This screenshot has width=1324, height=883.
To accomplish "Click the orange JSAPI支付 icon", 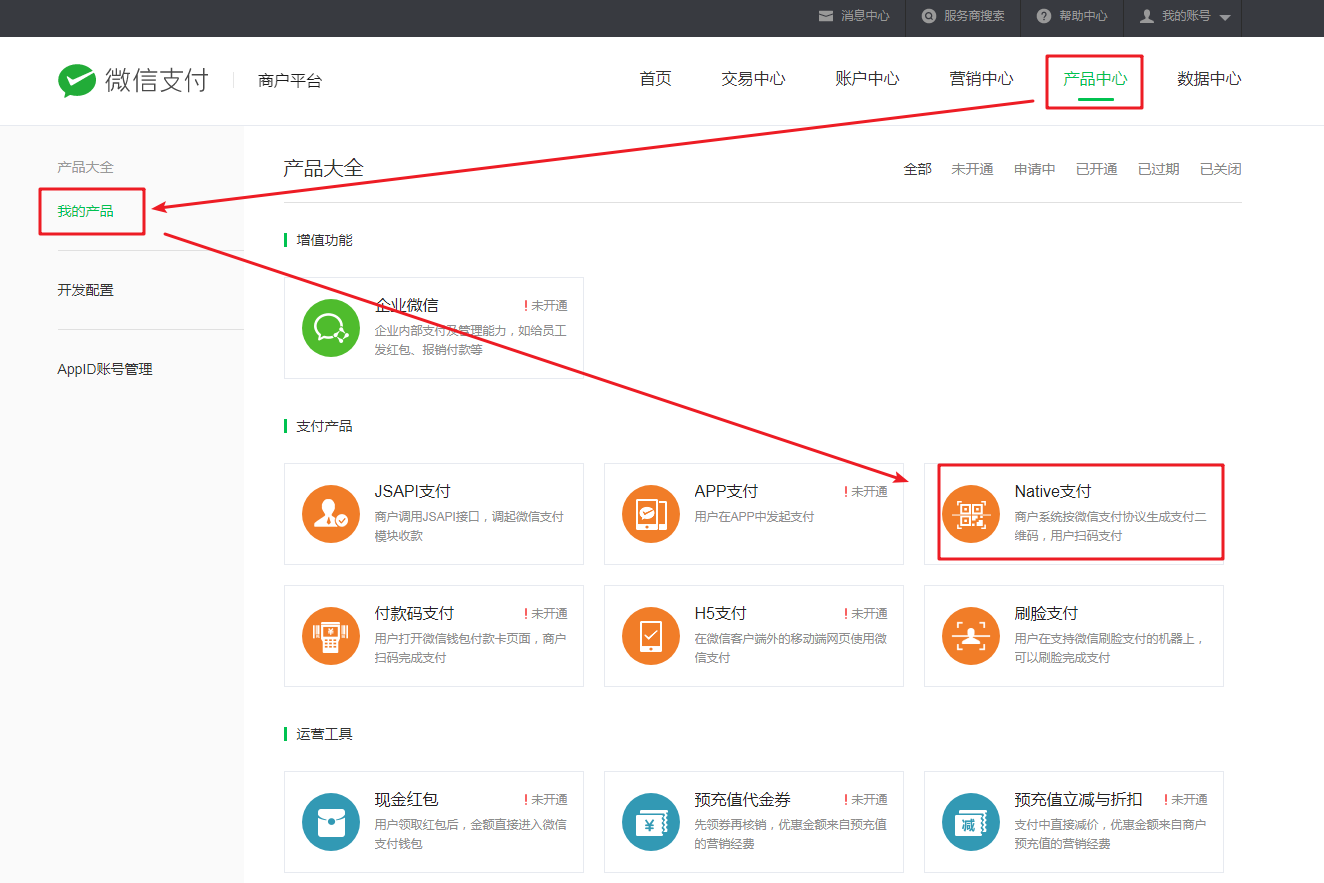I will 331,514.
